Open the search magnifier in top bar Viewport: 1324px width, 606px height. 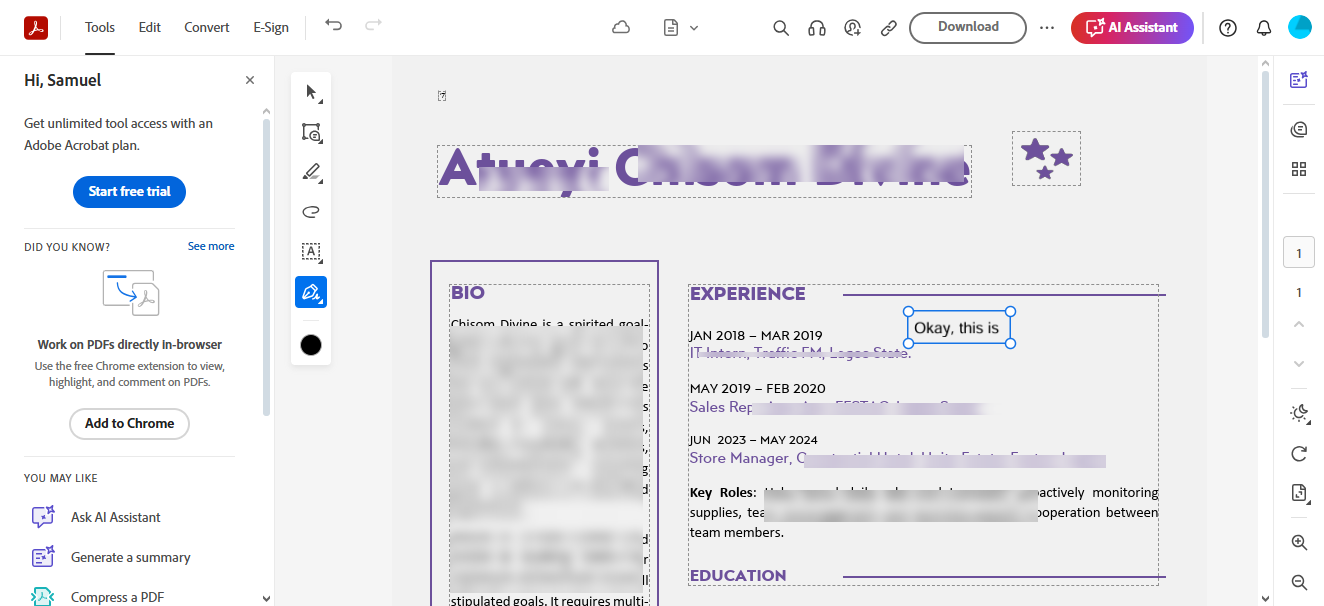[x=781, y=28]
